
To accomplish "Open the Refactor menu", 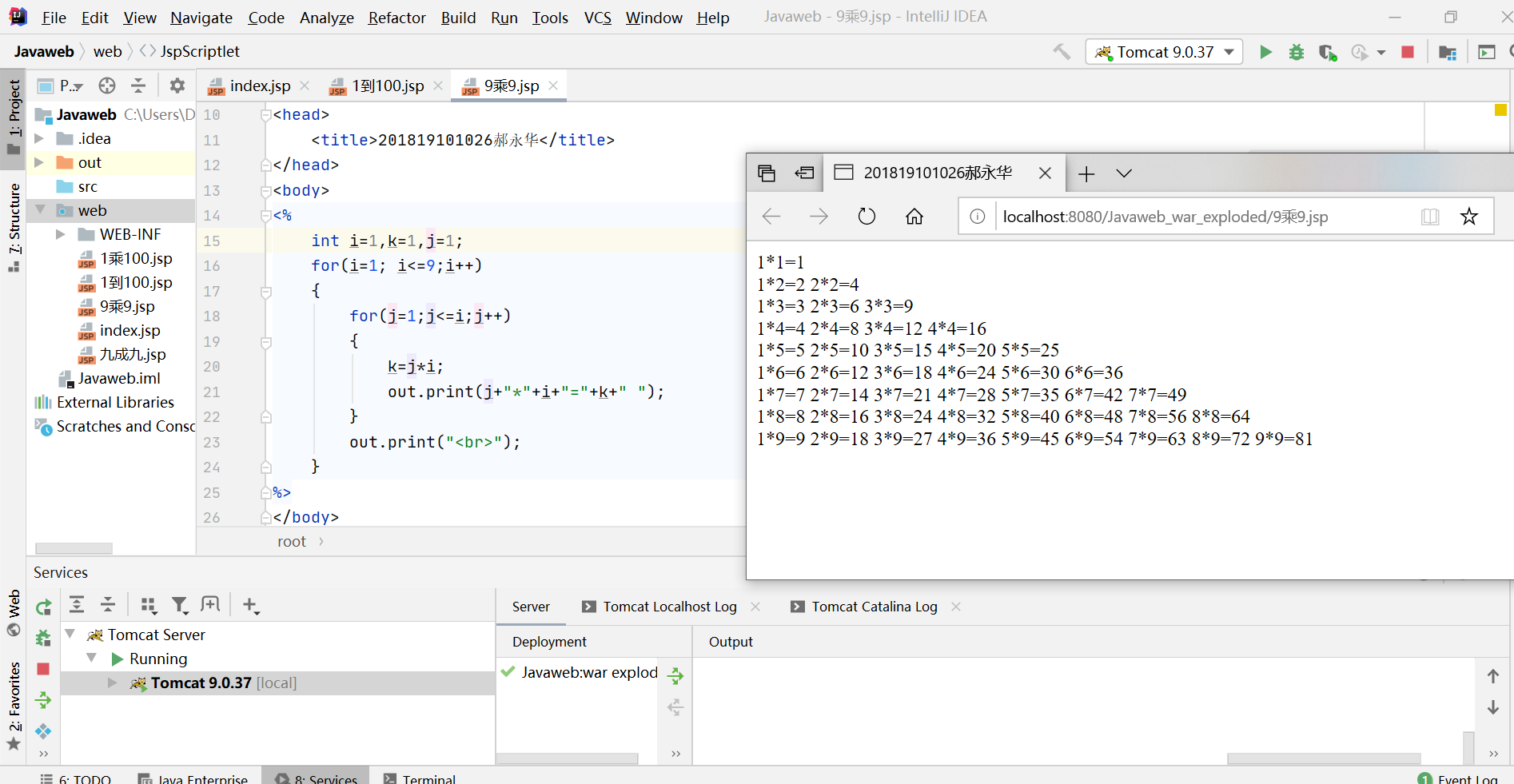I will pyautogui.click(x=396, y=18).
